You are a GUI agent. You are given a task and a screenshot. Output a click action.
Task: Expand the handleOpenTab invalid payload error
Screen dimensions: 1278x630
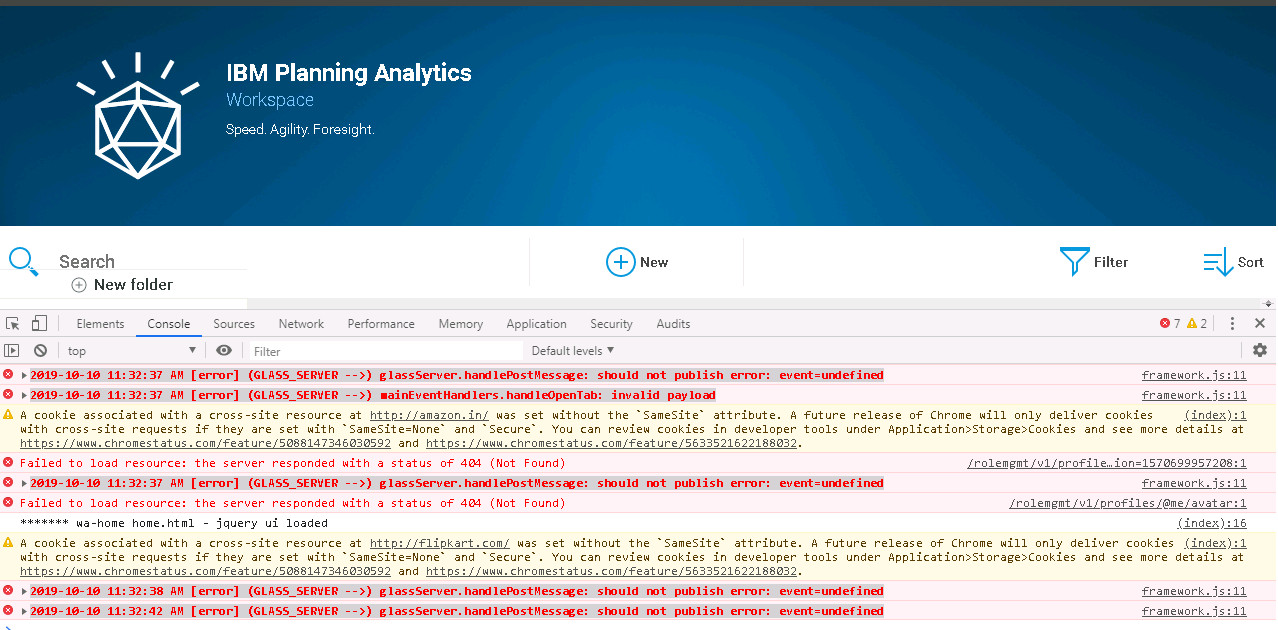click(24, 395)
